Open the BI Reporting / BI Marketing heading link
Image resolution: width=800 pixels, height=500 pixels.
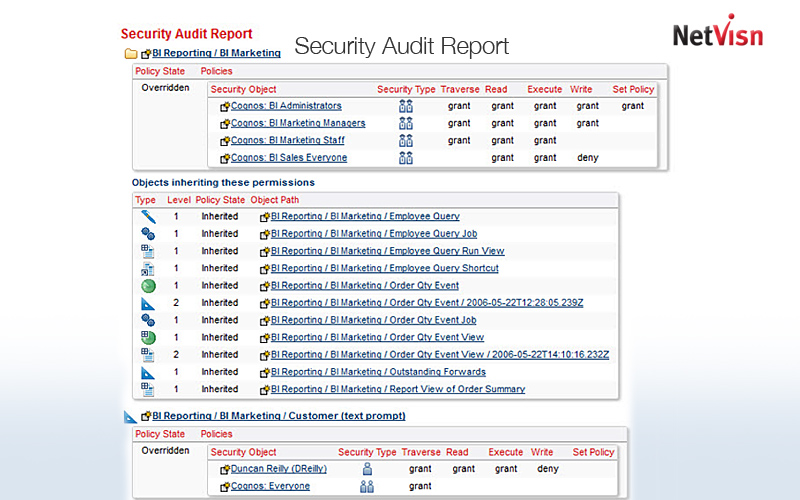(x=216, y=53)
